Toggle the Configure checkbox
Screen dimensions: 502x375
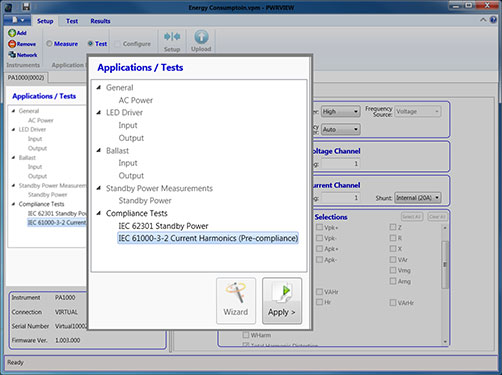click(117, 44)
